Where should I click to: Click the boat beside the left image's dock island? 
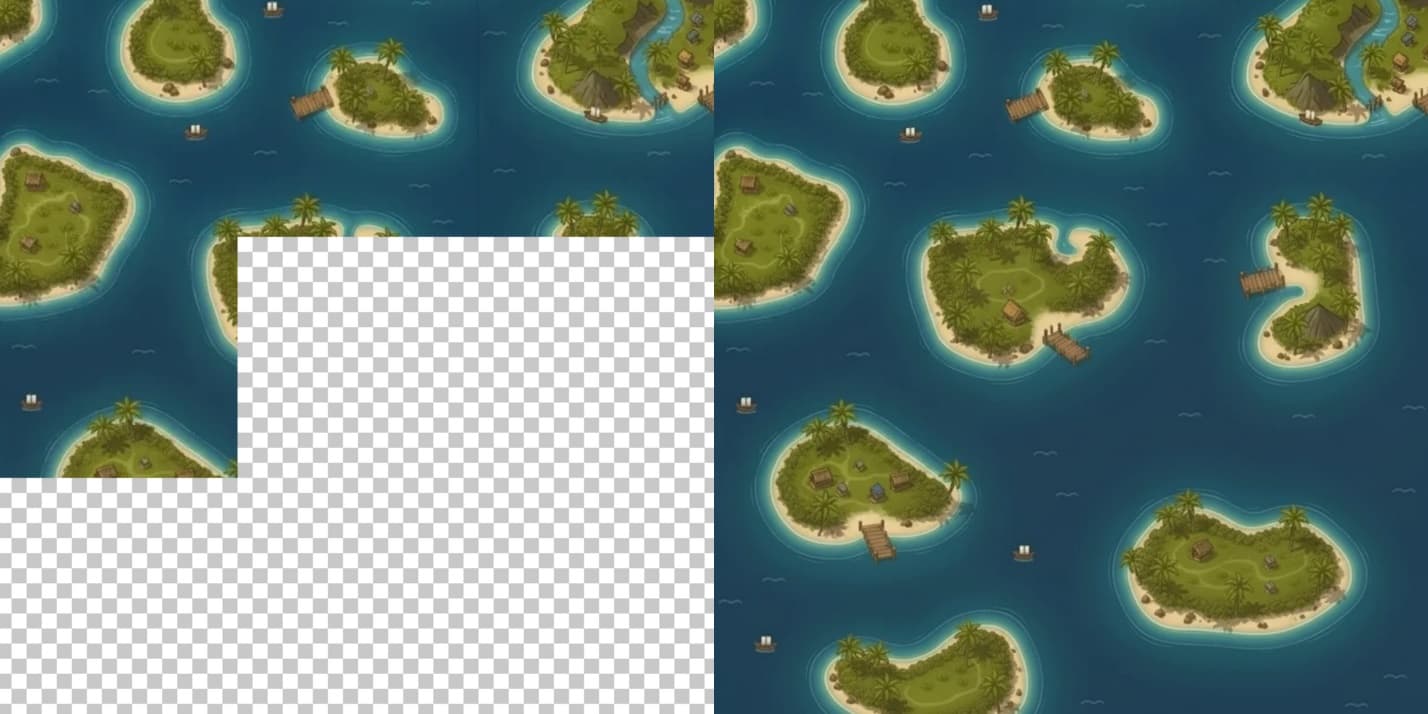click(196, 131)
